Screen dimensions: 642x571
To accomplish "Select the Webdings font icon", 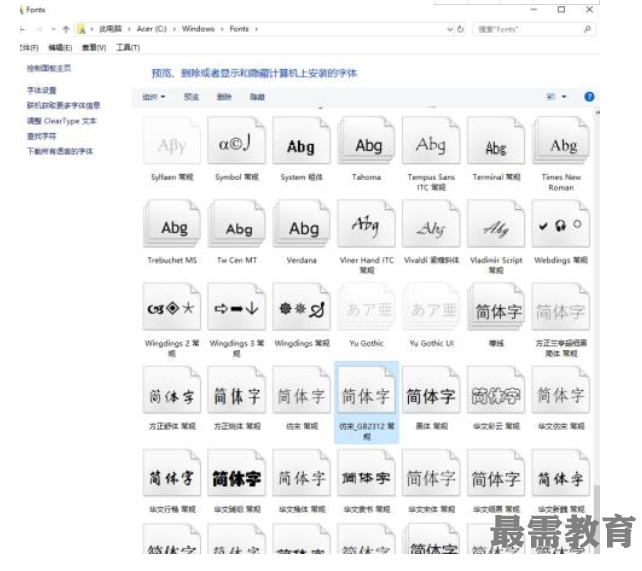I will pyautogui.click(x=561, y=223).
